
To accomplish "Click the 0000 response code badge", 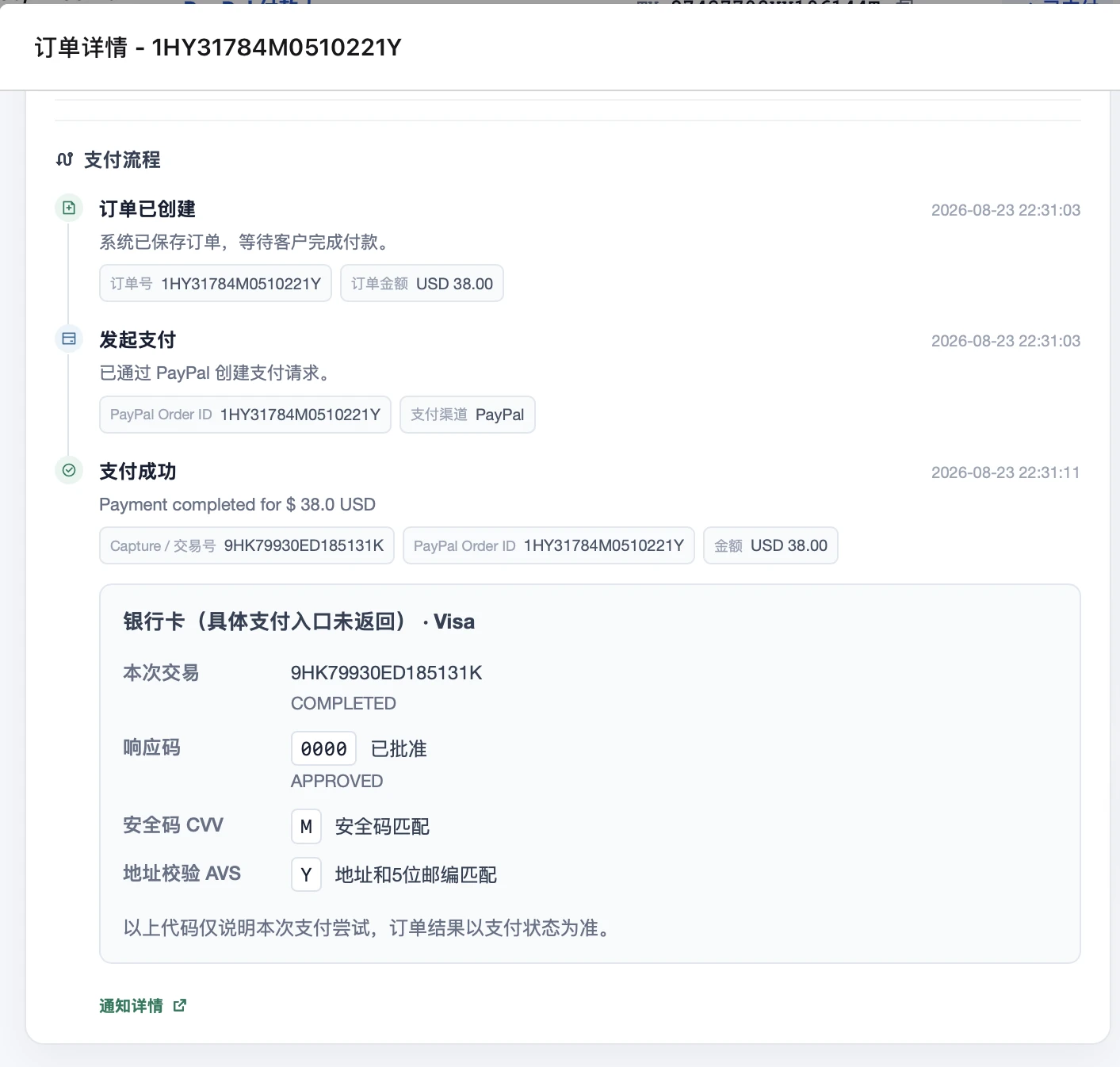I will [x=323, y=748].
